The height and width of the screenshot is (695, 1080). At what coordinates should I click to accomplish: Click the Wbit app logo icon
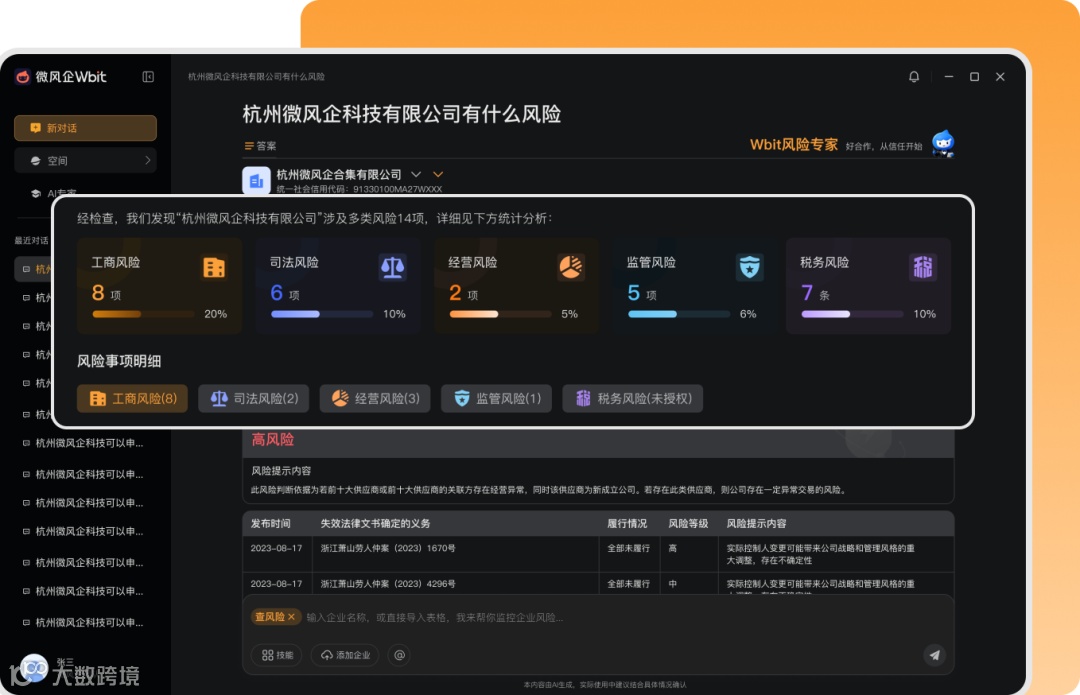click(x=23, y=76)
